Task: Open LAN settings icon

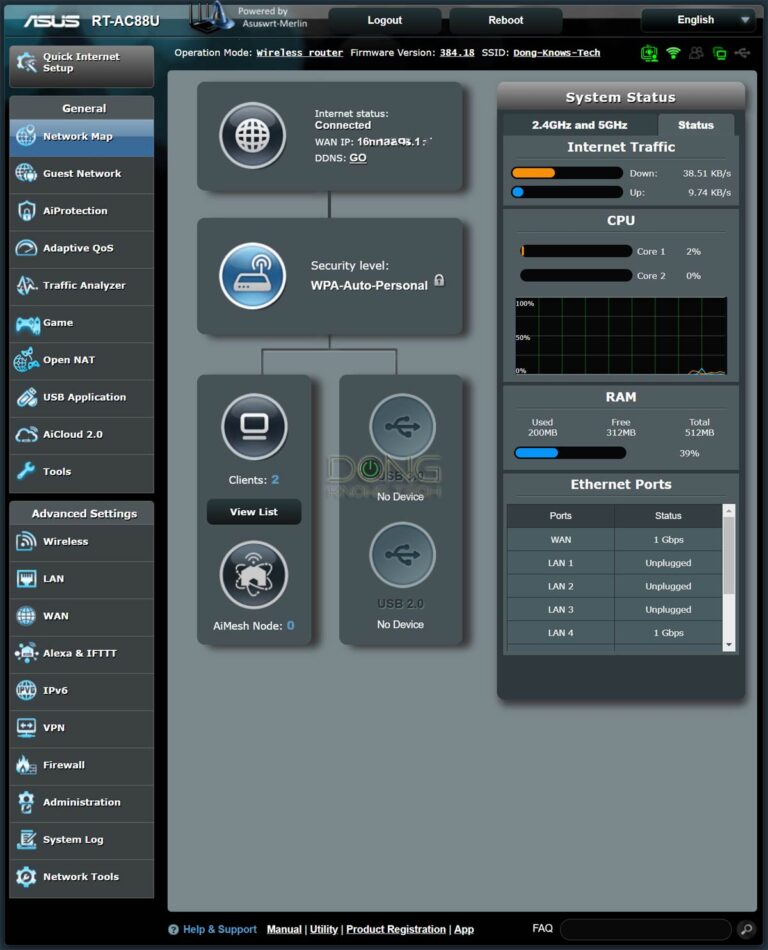Action: pos(26,579)
